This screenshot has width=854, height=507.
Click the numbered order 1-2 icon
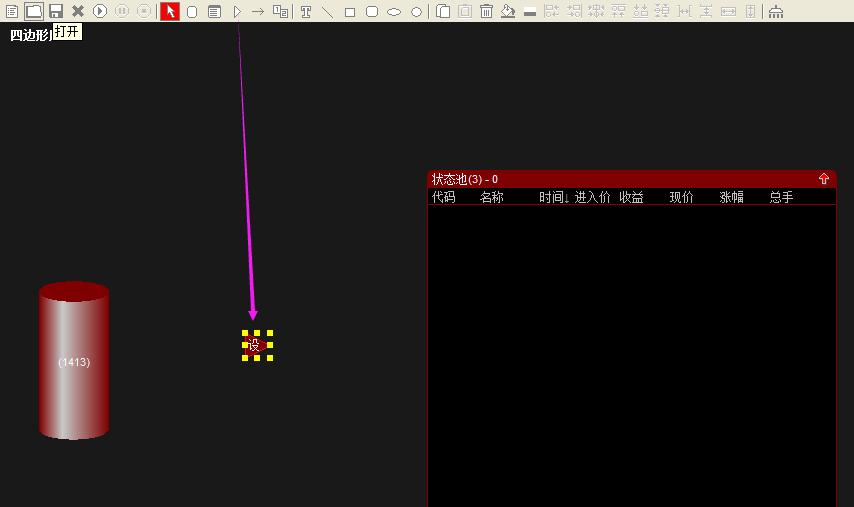pyautogui.click(x=280, y=11)
